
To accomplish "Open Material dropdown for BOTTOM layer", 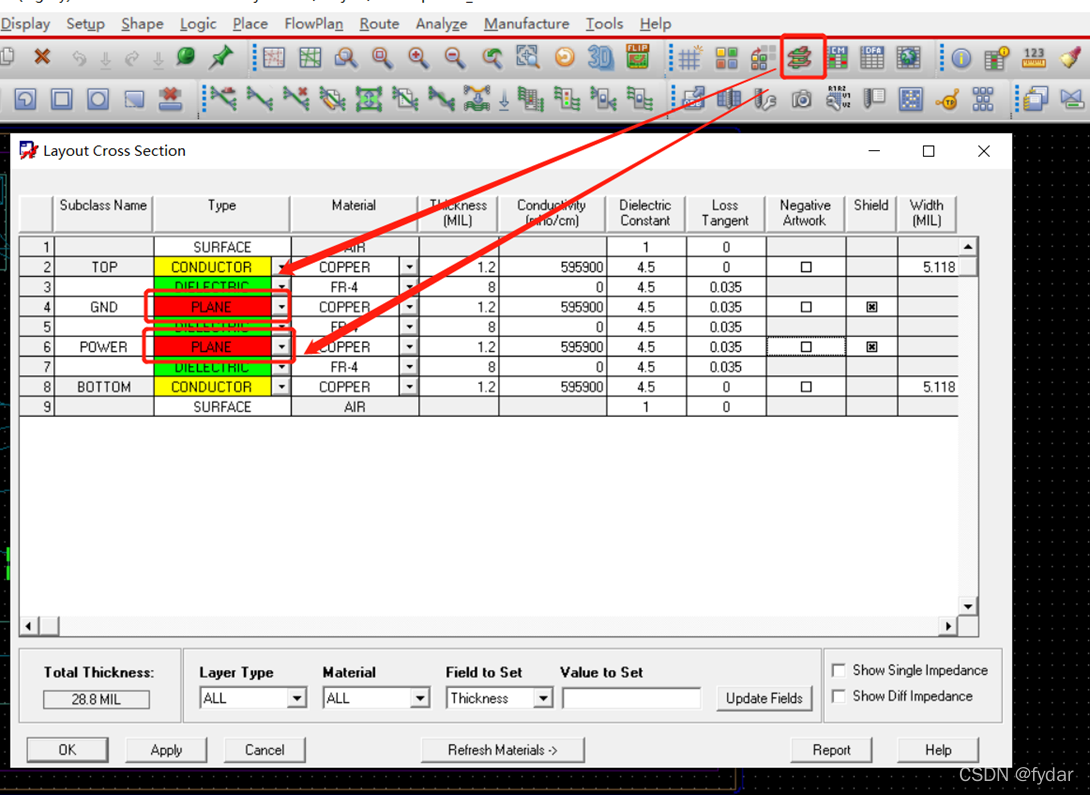I will 409,386.
